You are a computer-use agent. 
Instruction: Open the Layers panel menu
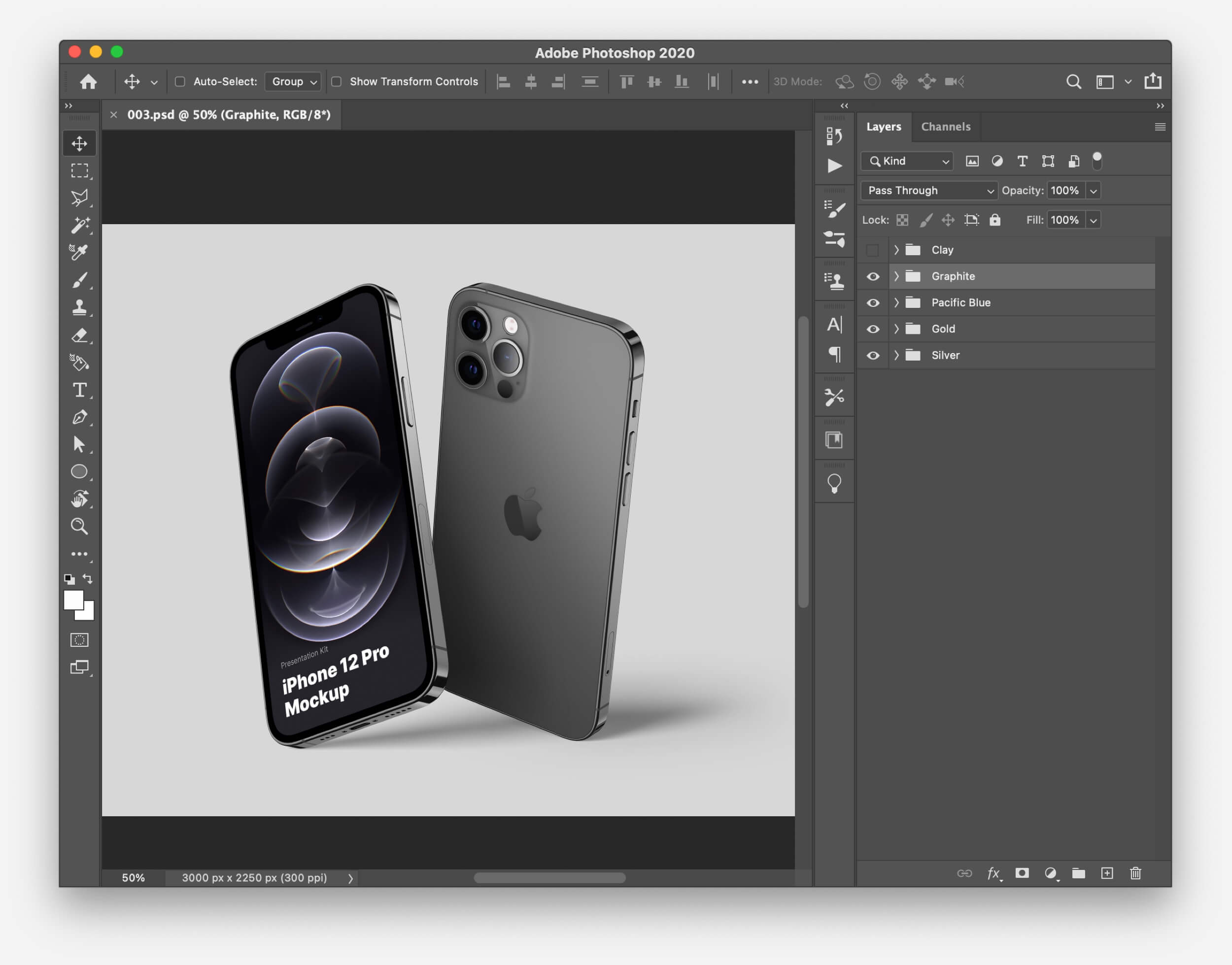pos(1160,127)
